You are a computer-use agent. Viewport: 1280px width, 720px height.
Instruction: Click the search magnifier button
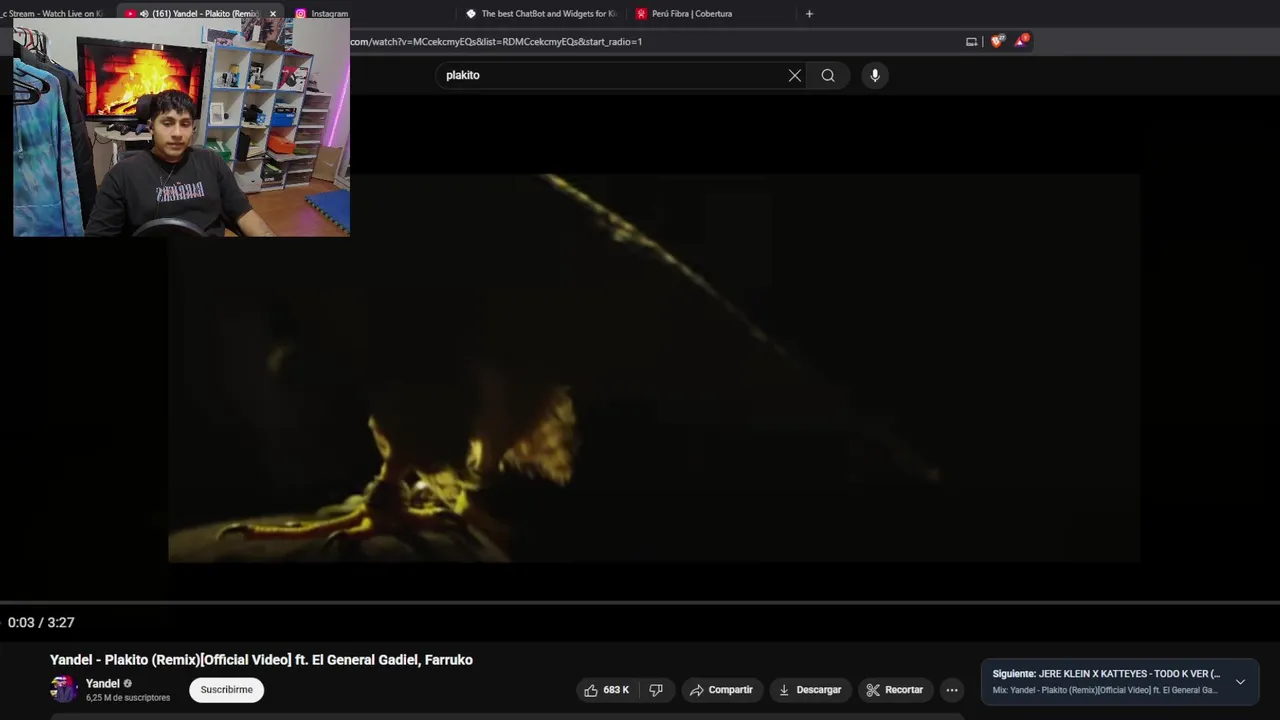point(828,75)
